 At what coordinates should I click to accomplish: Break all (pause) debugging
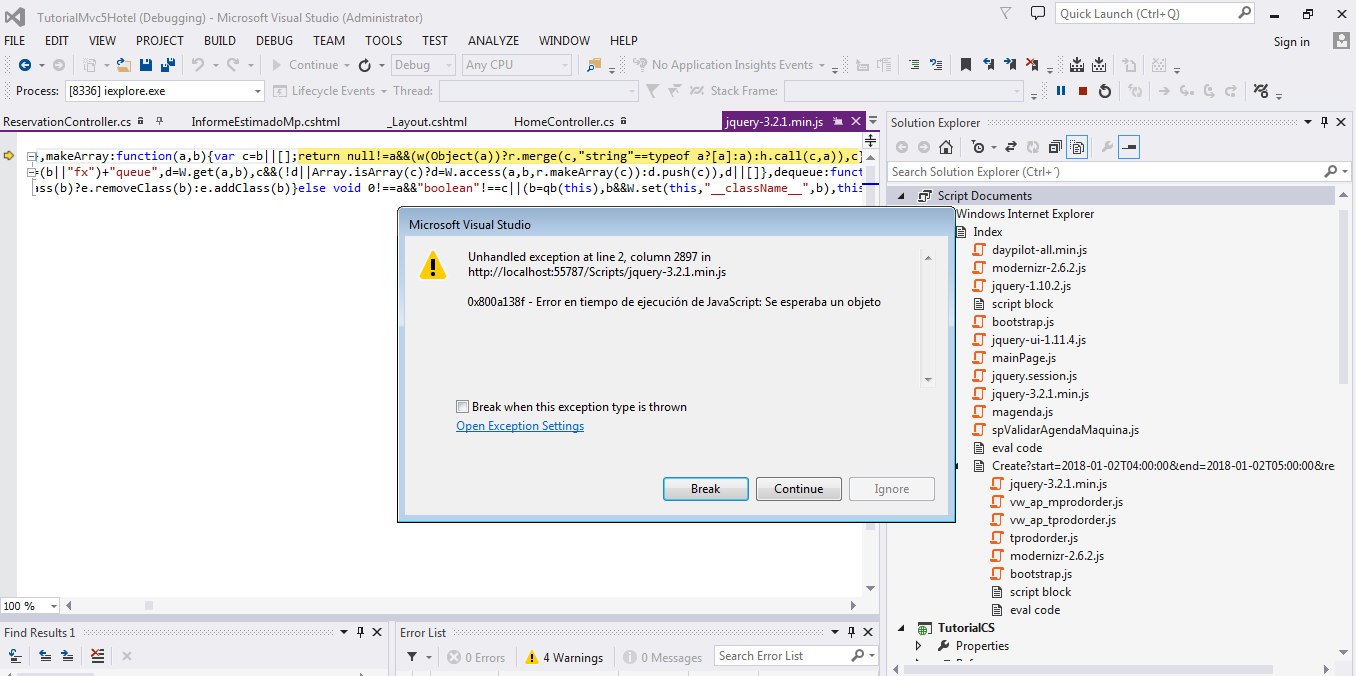click(x=1061, y=91)
